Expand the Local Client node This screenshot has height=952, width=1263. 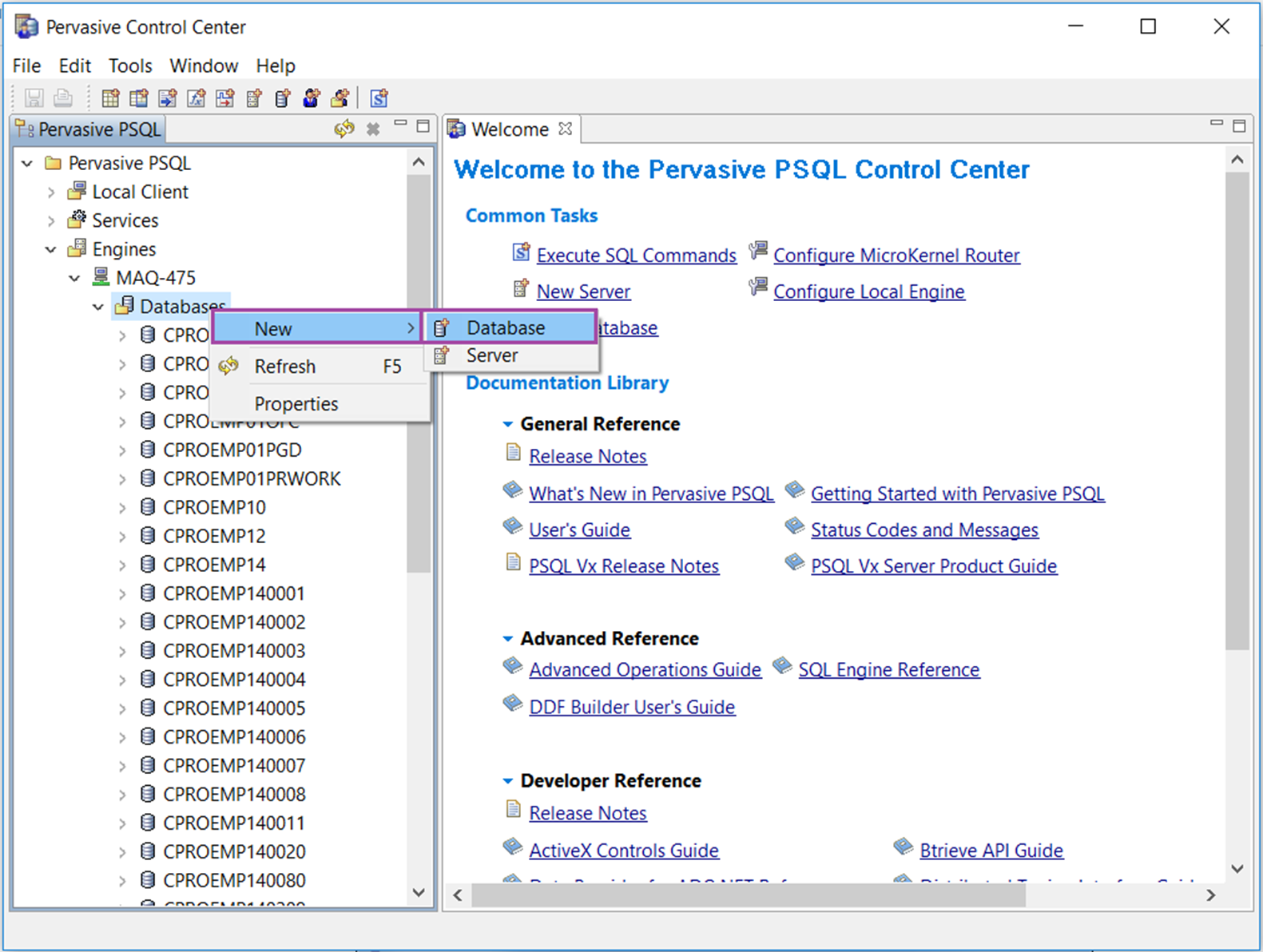[x=51, y=192]
